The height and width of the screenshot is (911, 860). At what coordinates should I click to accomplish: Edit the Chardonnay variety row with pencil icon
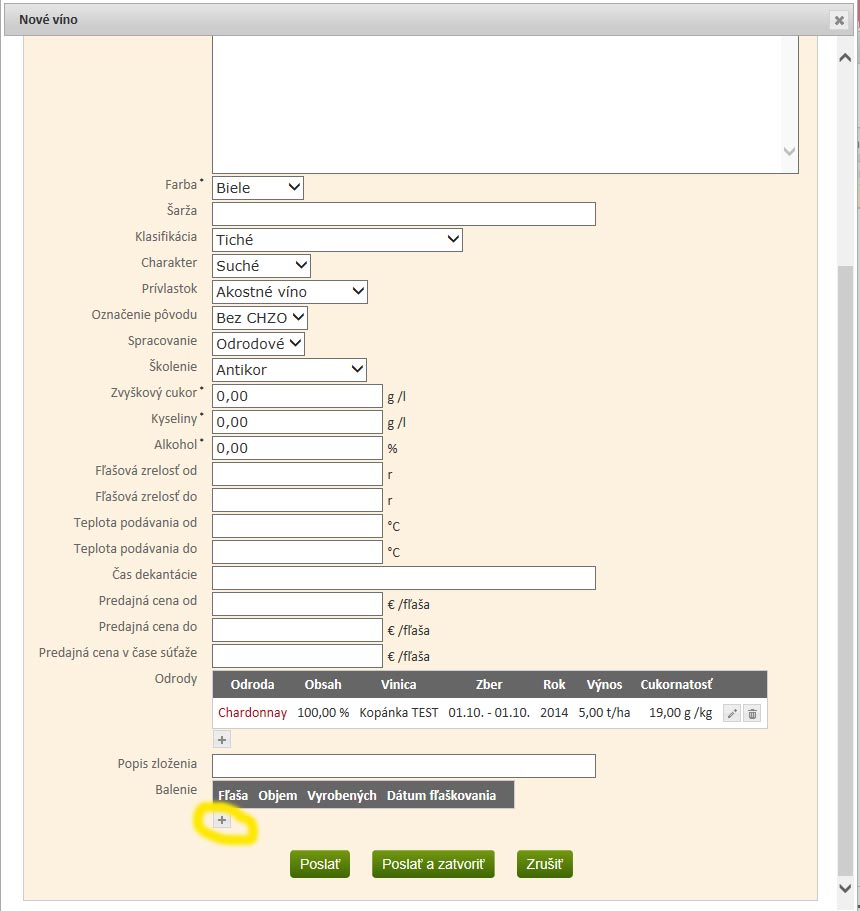tap(732, 713)
